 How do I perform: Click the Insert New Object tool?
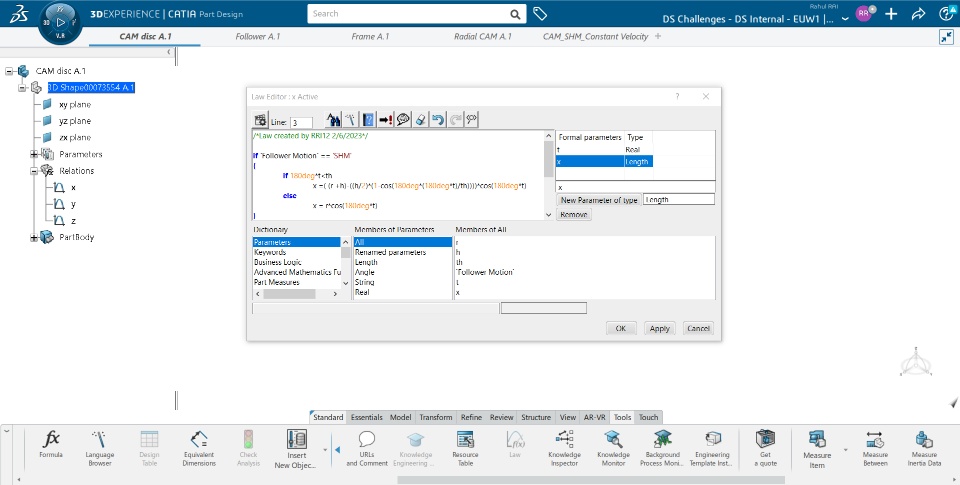[x=296, y=448]
